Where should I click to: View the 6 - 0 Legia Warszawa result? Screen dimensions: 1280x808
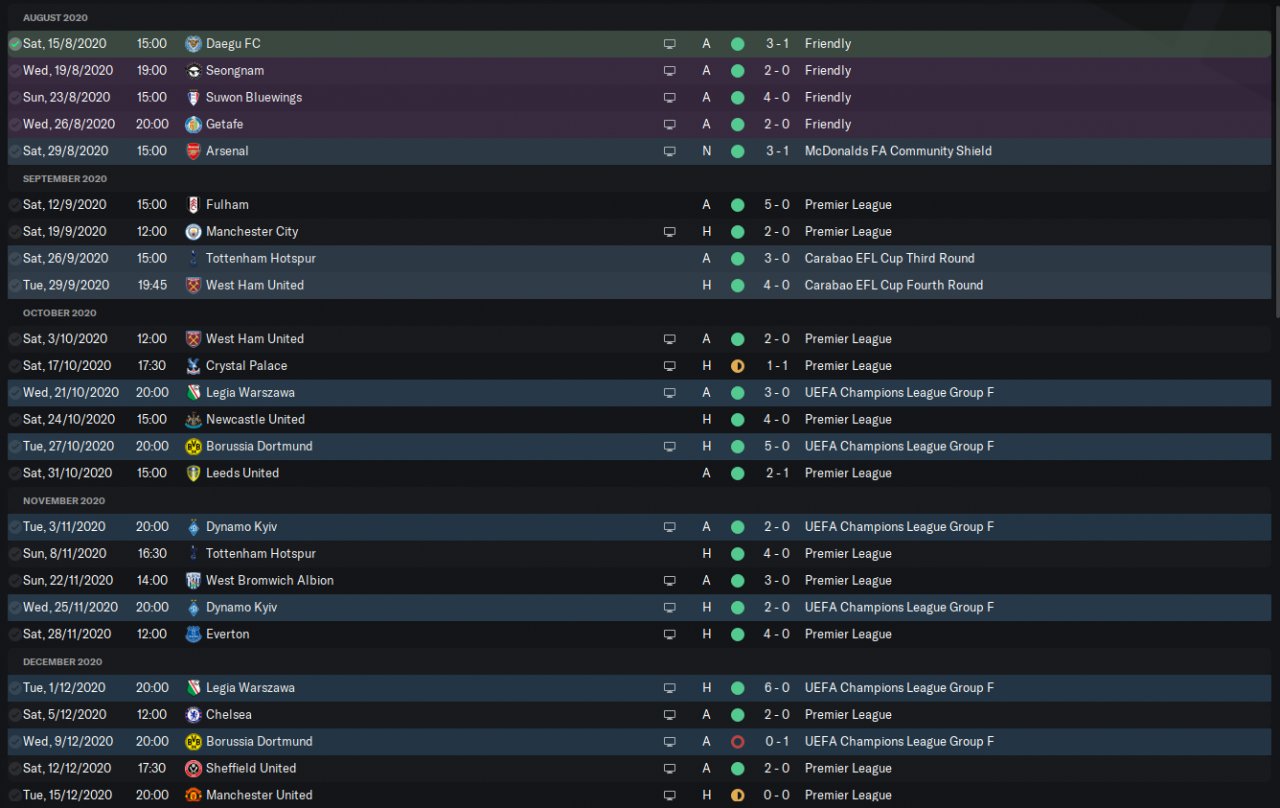[777, 688]
